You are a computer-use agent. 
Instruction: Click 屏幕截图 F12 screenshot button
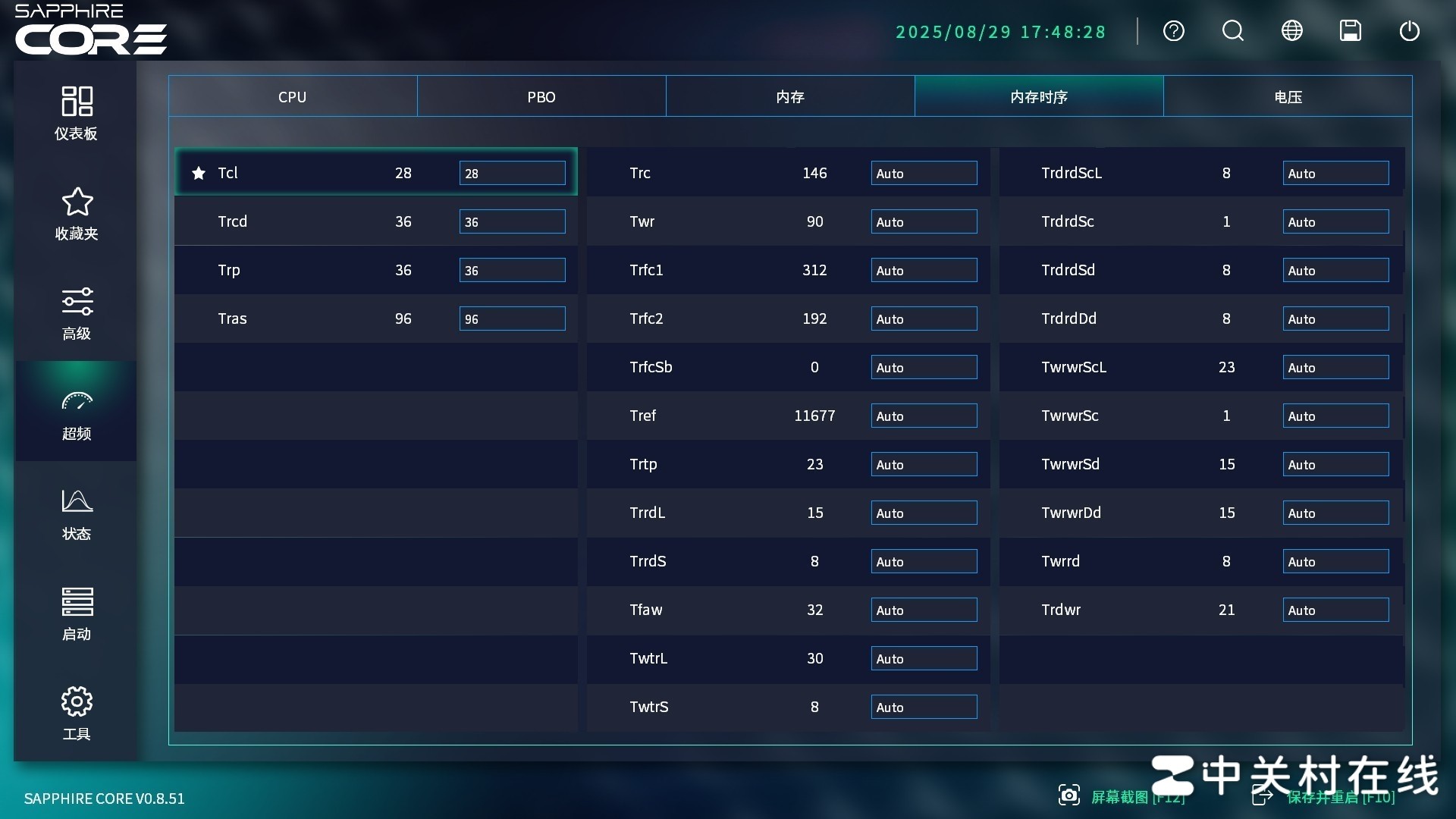tap(1122, 796)
